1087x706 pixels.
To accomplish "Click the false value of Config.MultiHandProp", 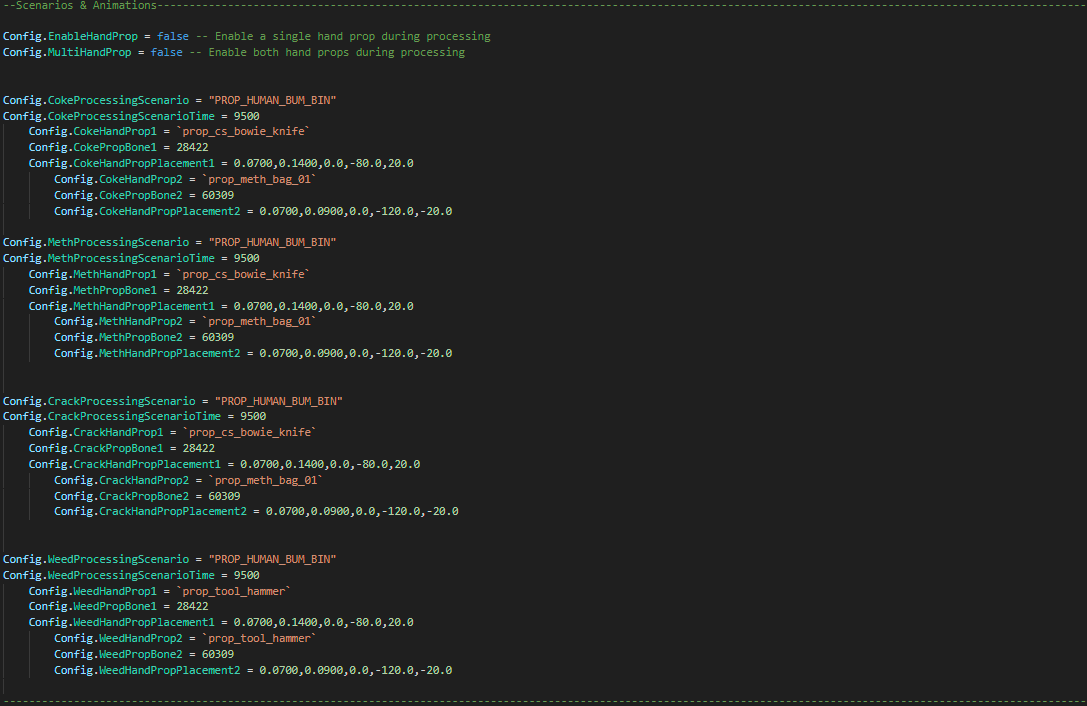I will coord(166,52).
